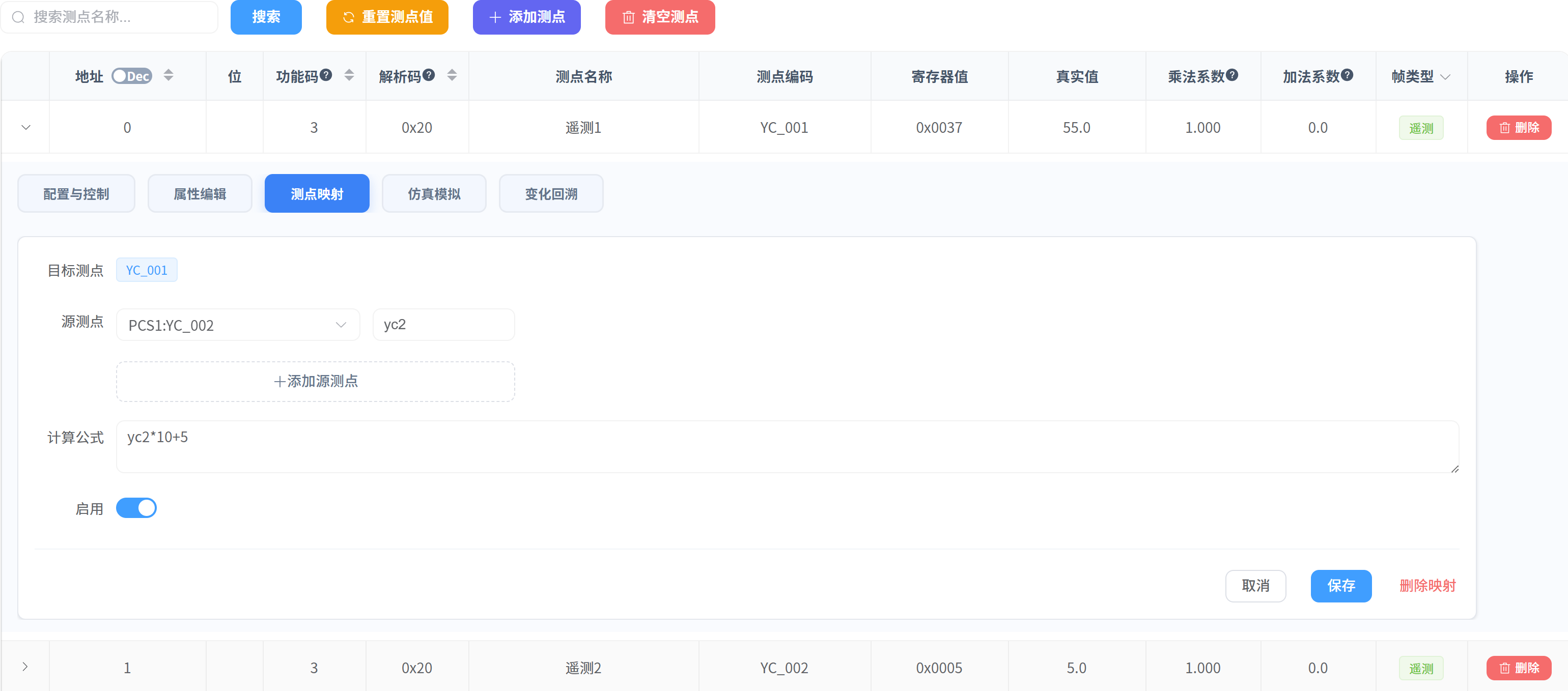
Task: Open the PCS1:YC_002 source point dropdown
Action: 237,325
